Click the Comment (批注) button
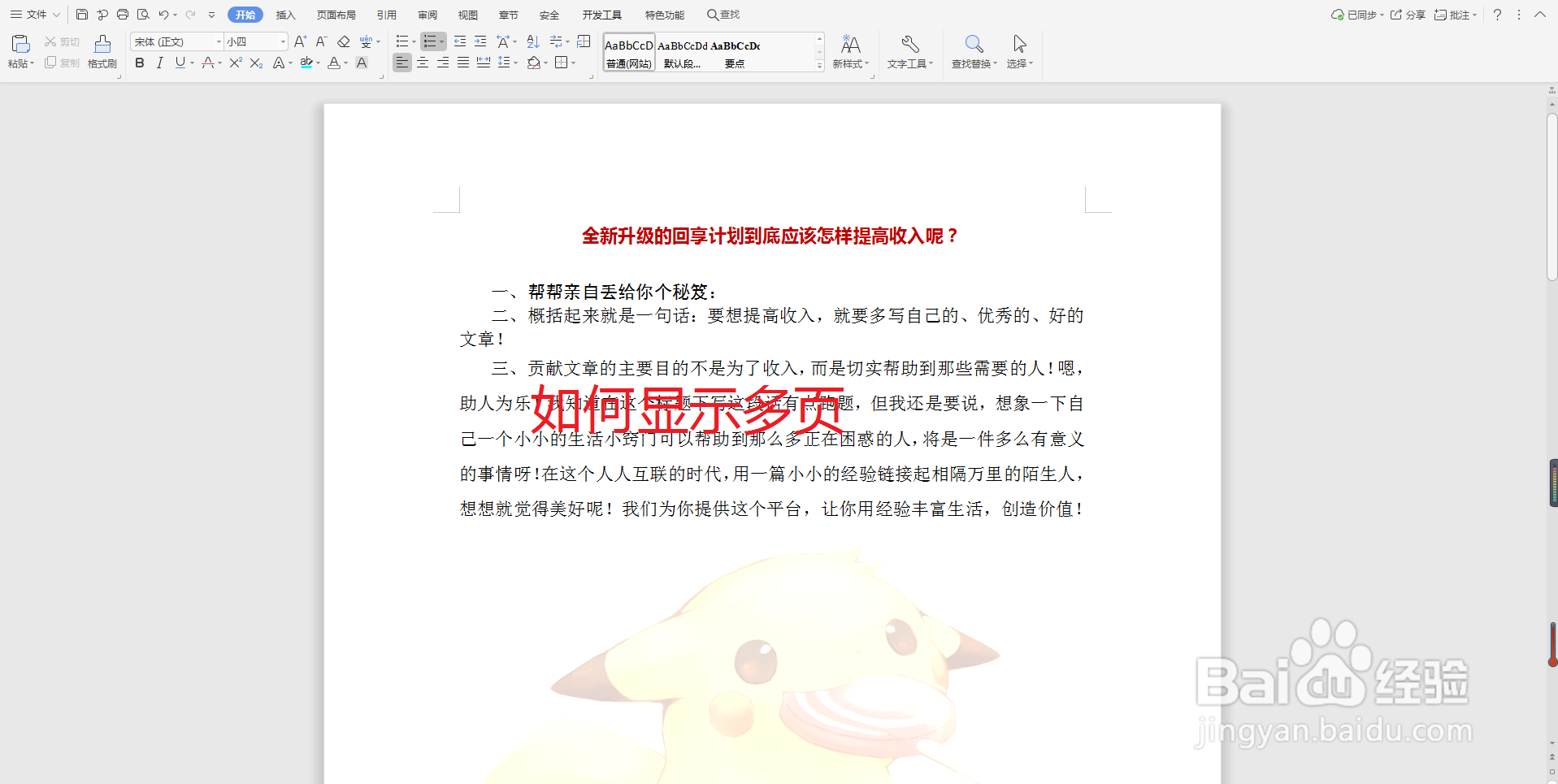The height and width of the screenshot is (784, 1558). click(1456, 15)
